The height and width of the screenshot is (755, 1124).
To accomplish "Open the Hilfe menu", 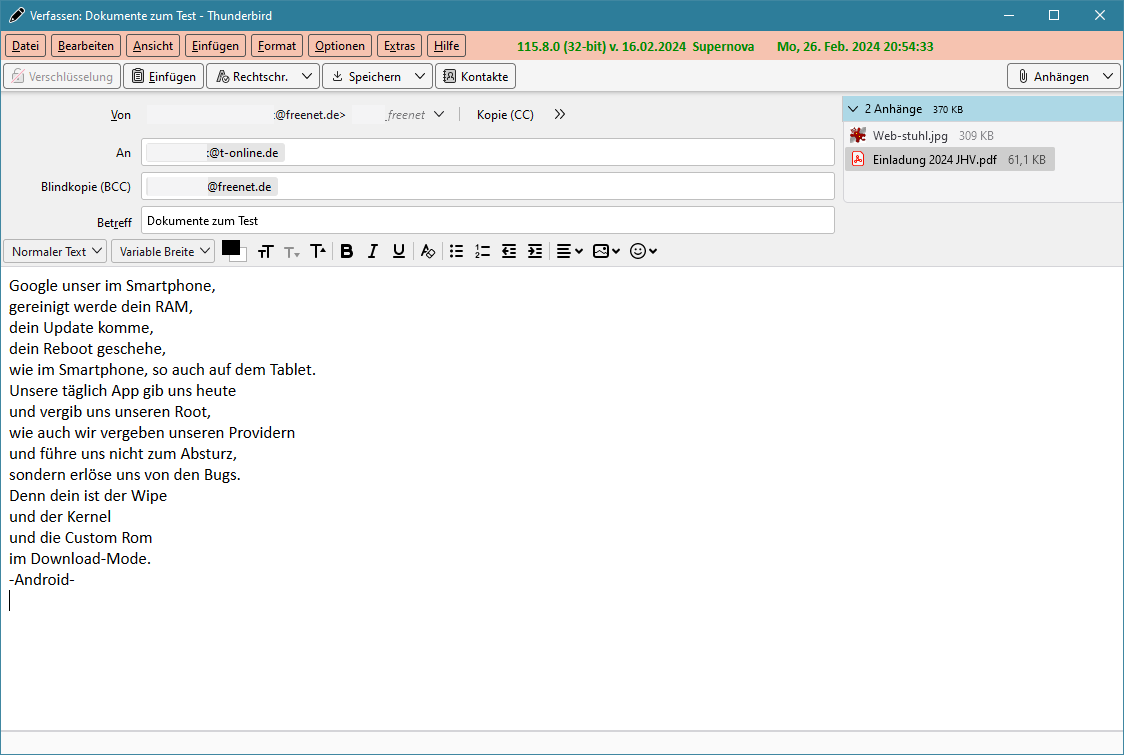I will click(446, 46).
